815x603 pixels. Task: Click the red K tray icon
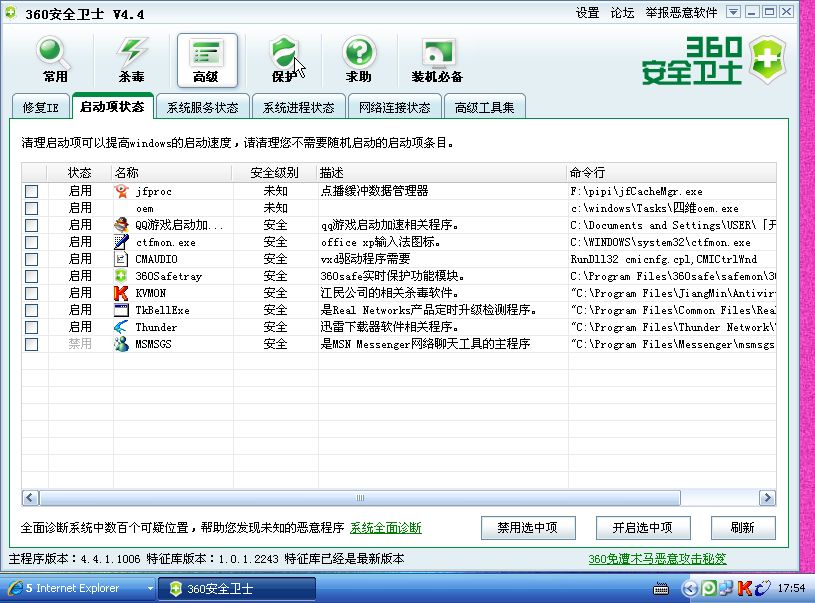coord(745,588)
